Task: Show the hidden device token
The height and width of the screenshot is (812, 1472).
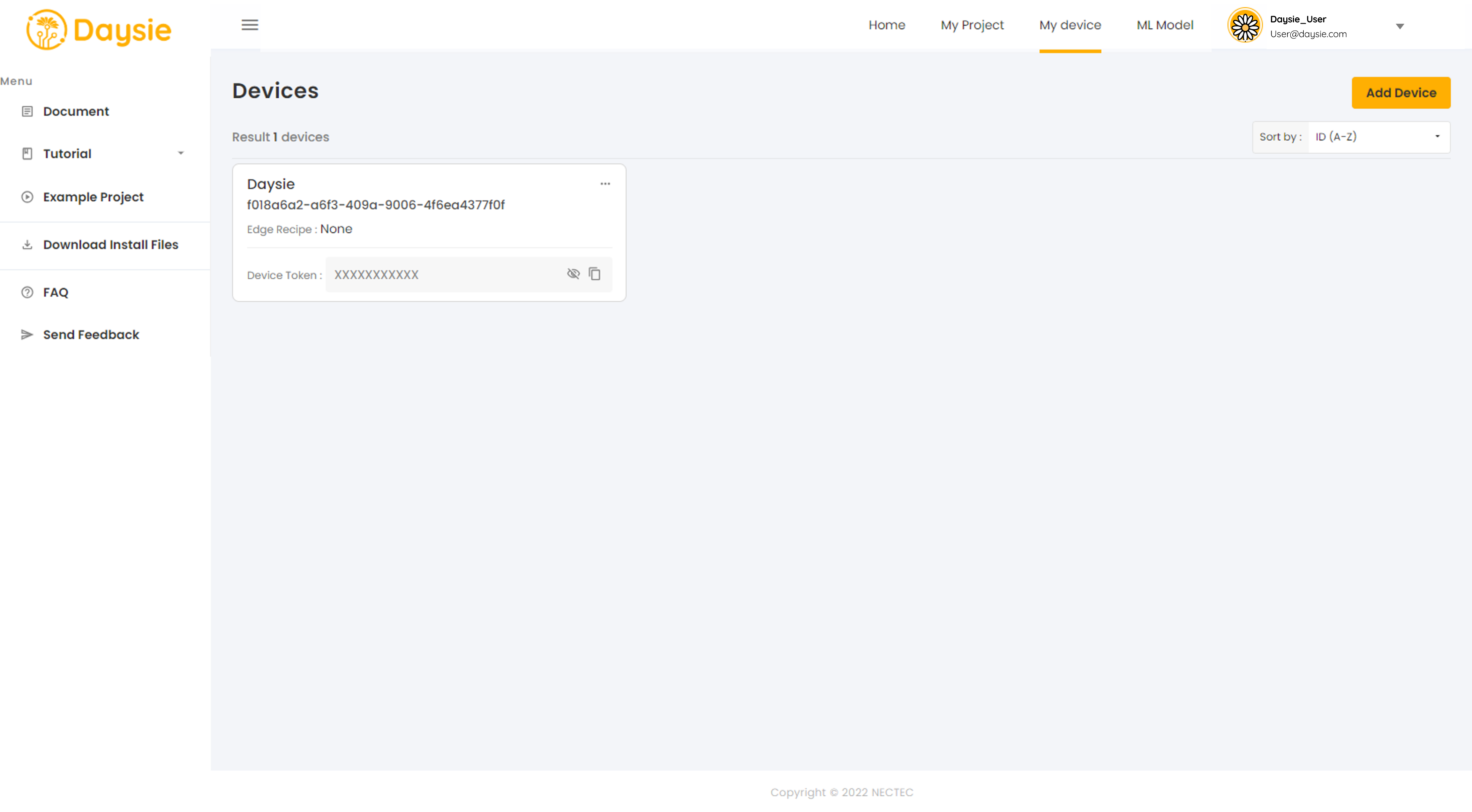Action: (x=573, y=274)
